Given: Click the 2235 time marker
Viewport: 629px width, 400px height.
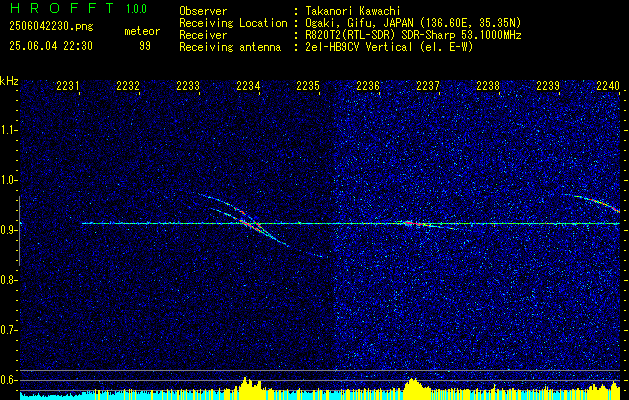Looking at the screenshot, I should pyautogui.click(x=308, y=86).
